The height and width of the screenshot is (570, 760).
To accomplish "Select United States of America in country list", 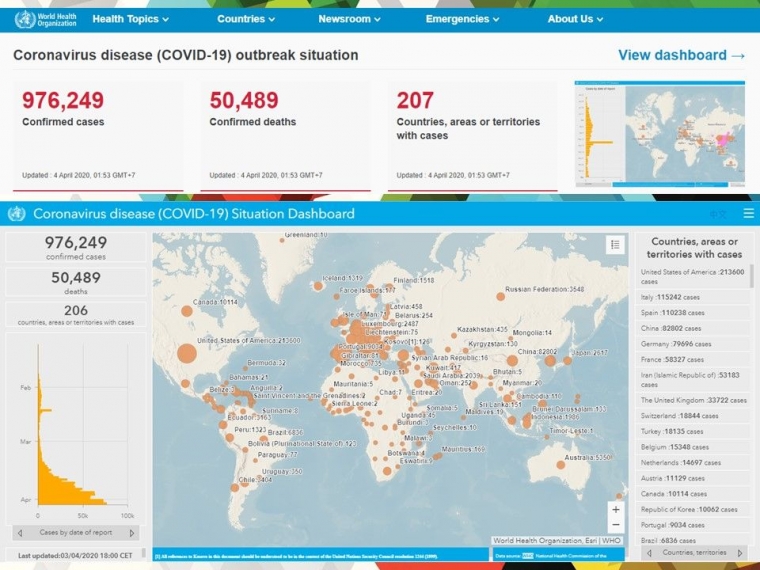I will click(x=692, y=276).
